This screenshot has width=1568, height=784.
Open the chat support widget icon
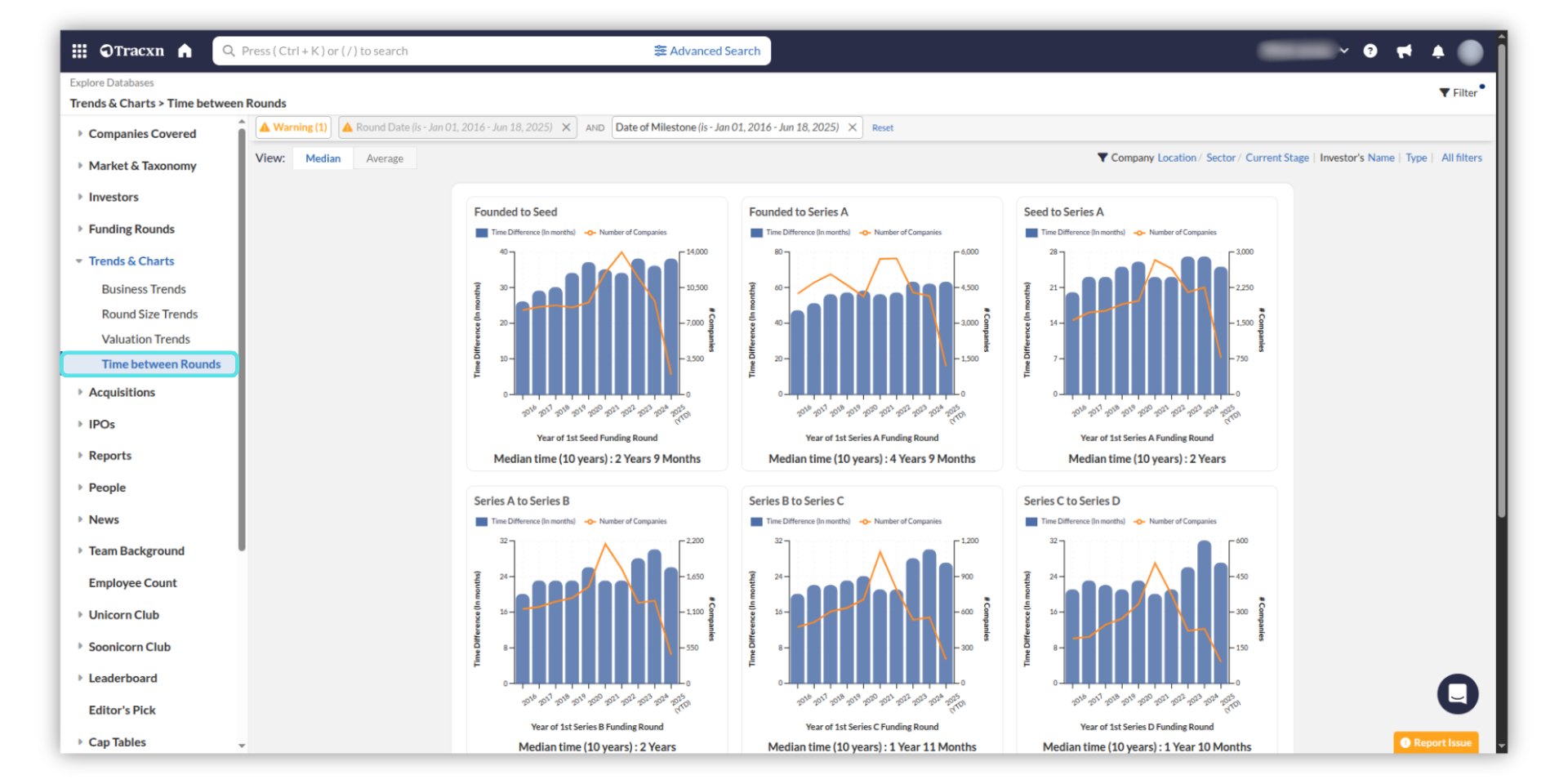click(x=1457, y=694)
